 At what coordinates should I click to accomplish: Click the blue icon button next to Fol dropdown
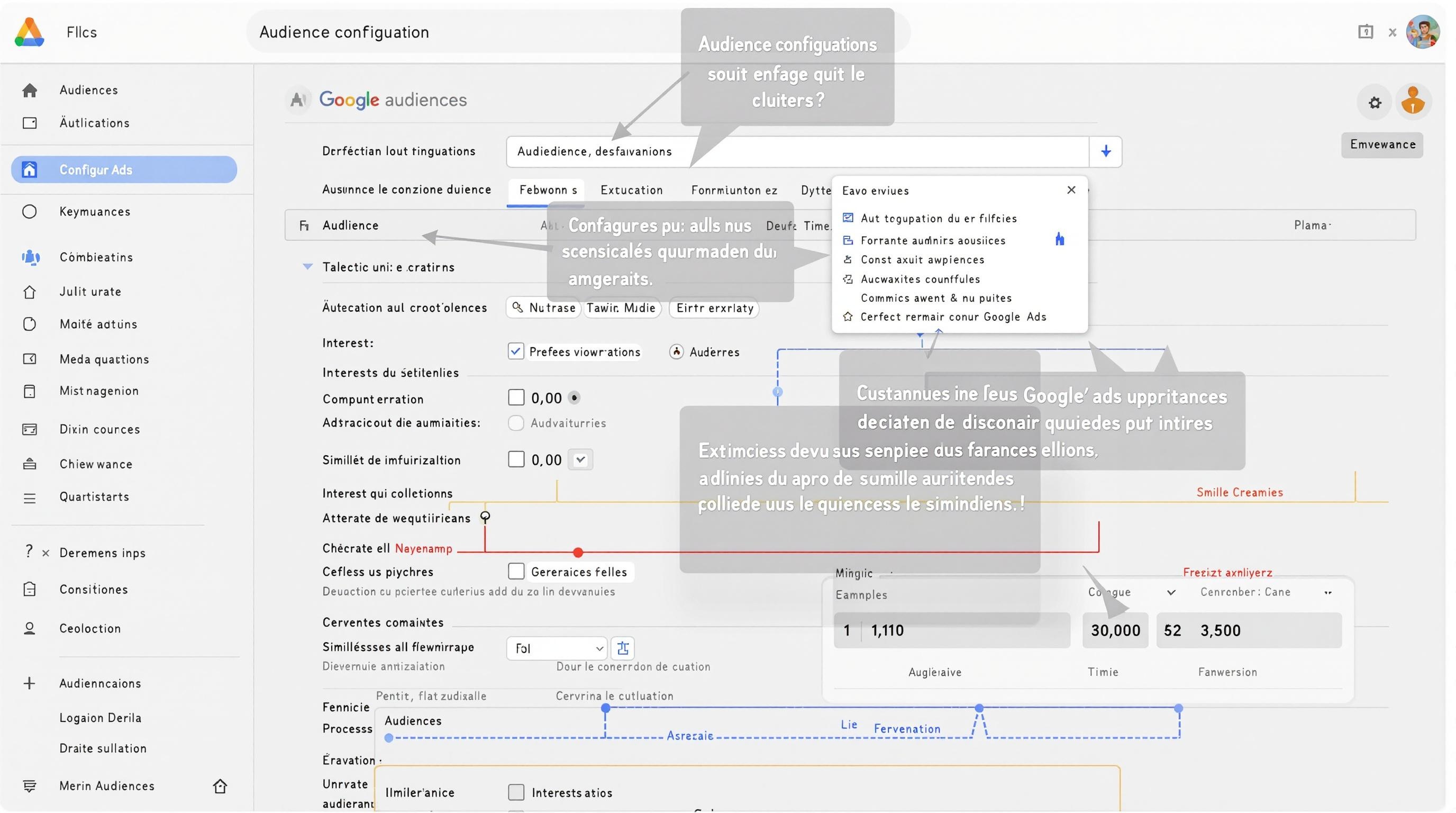coord(623,648)
